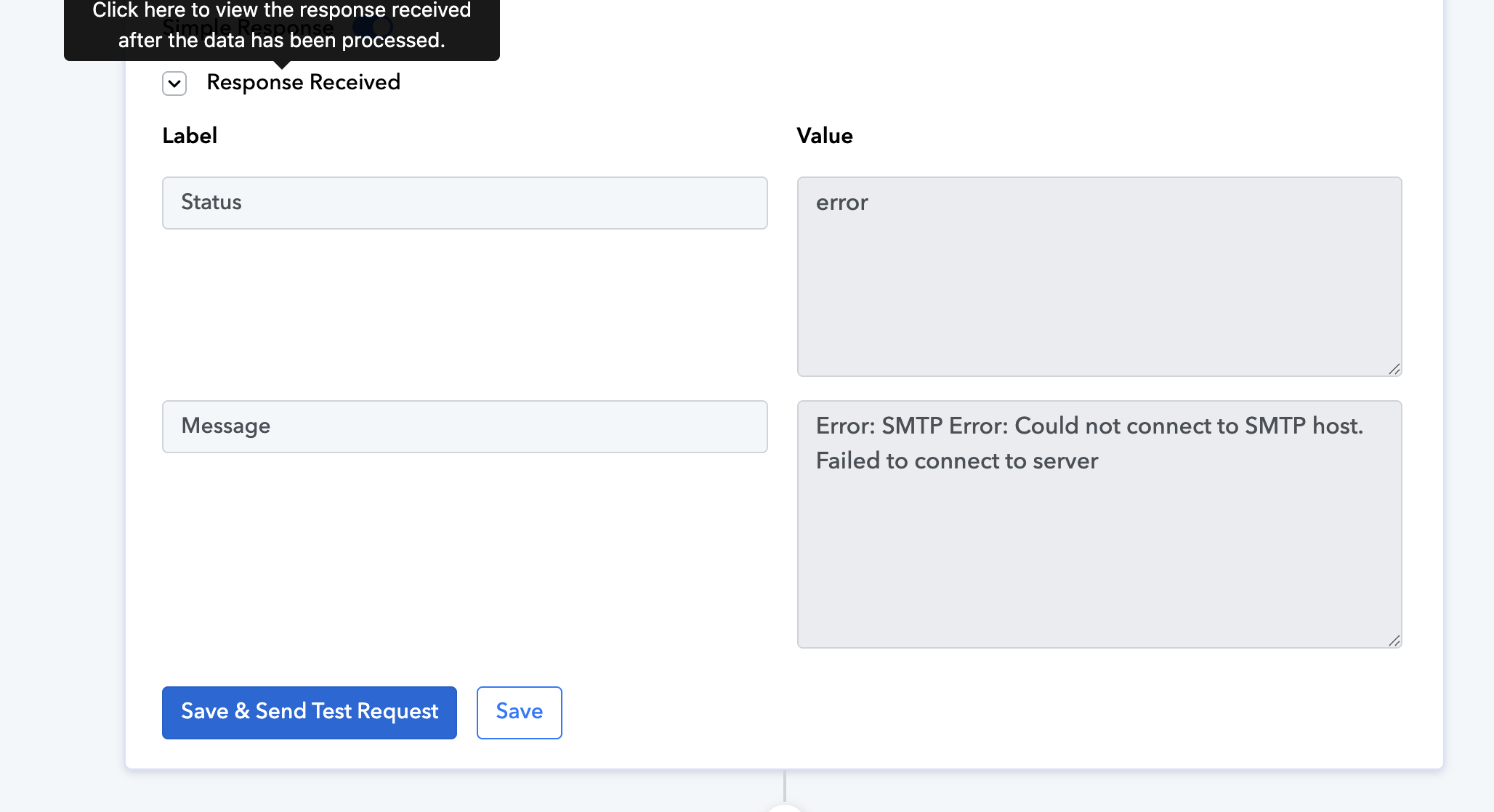Grab the resize handle of message value box
The height and width of the screenshot is (812, 1494).
pos(1394,640)
